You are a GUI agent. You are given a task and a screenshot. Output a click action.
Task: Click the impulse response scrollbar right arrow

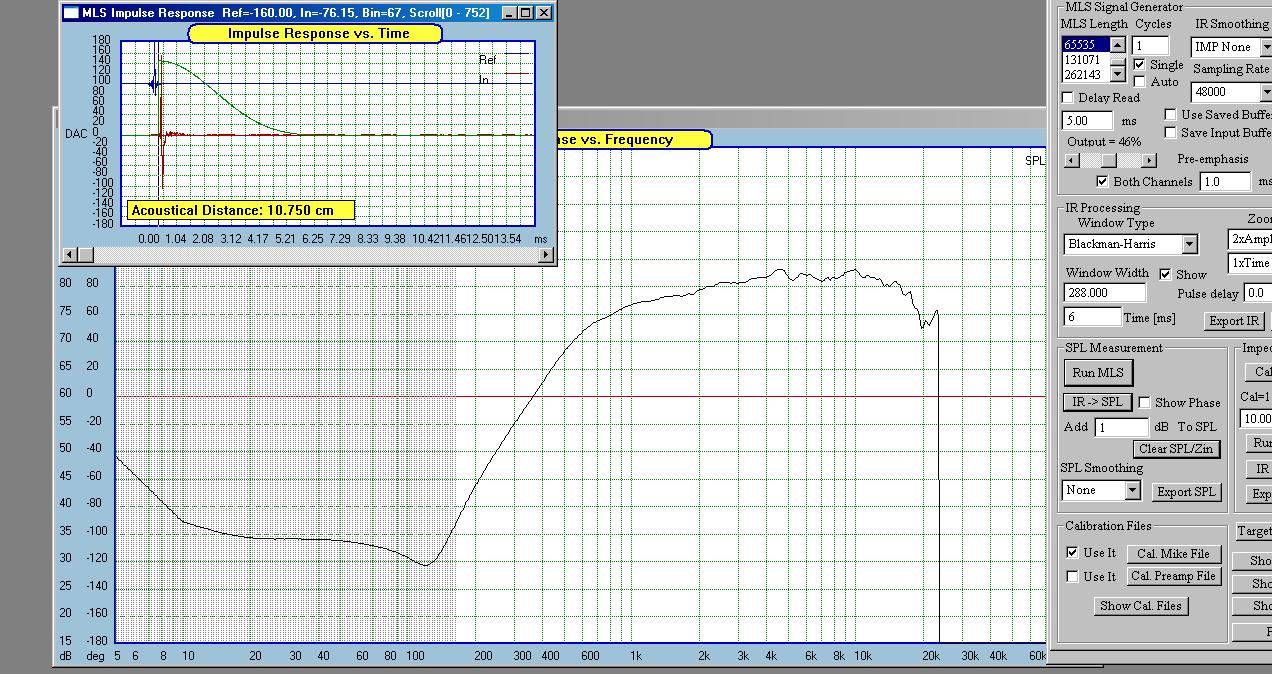[546, 255]
